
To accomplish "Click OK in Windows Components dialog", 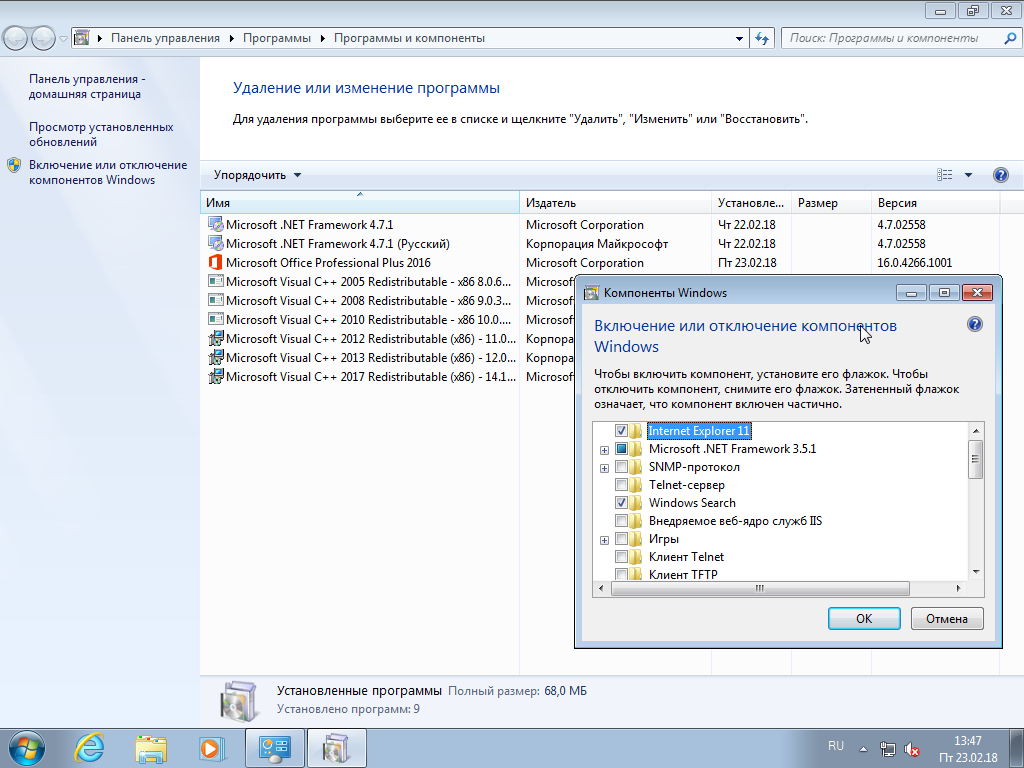I will click(864, 618).
